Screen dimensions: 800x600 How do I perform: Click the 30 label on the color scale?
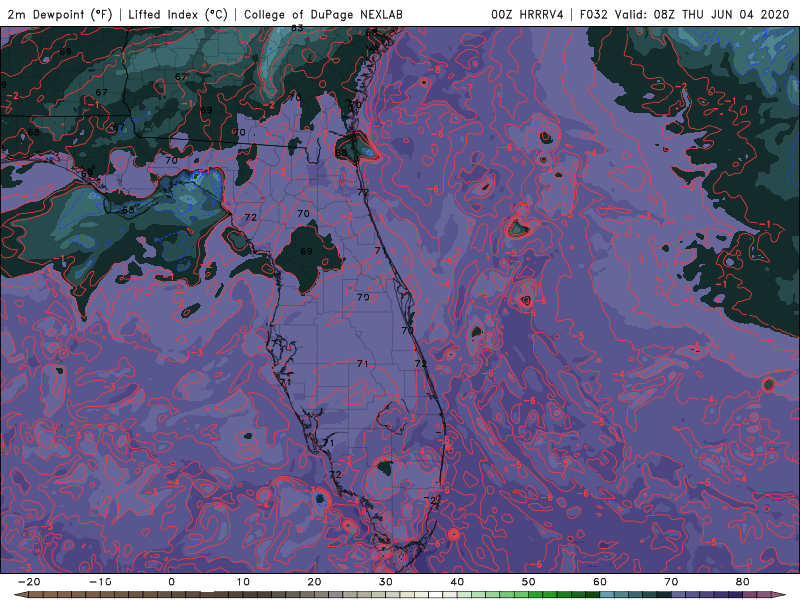[386, 582]
